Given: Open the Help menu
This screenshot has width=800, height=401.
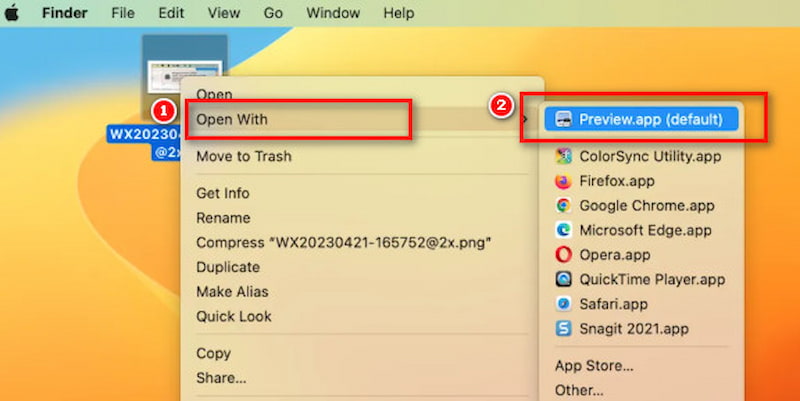Looking at the screenshot, I should (398, 13).
